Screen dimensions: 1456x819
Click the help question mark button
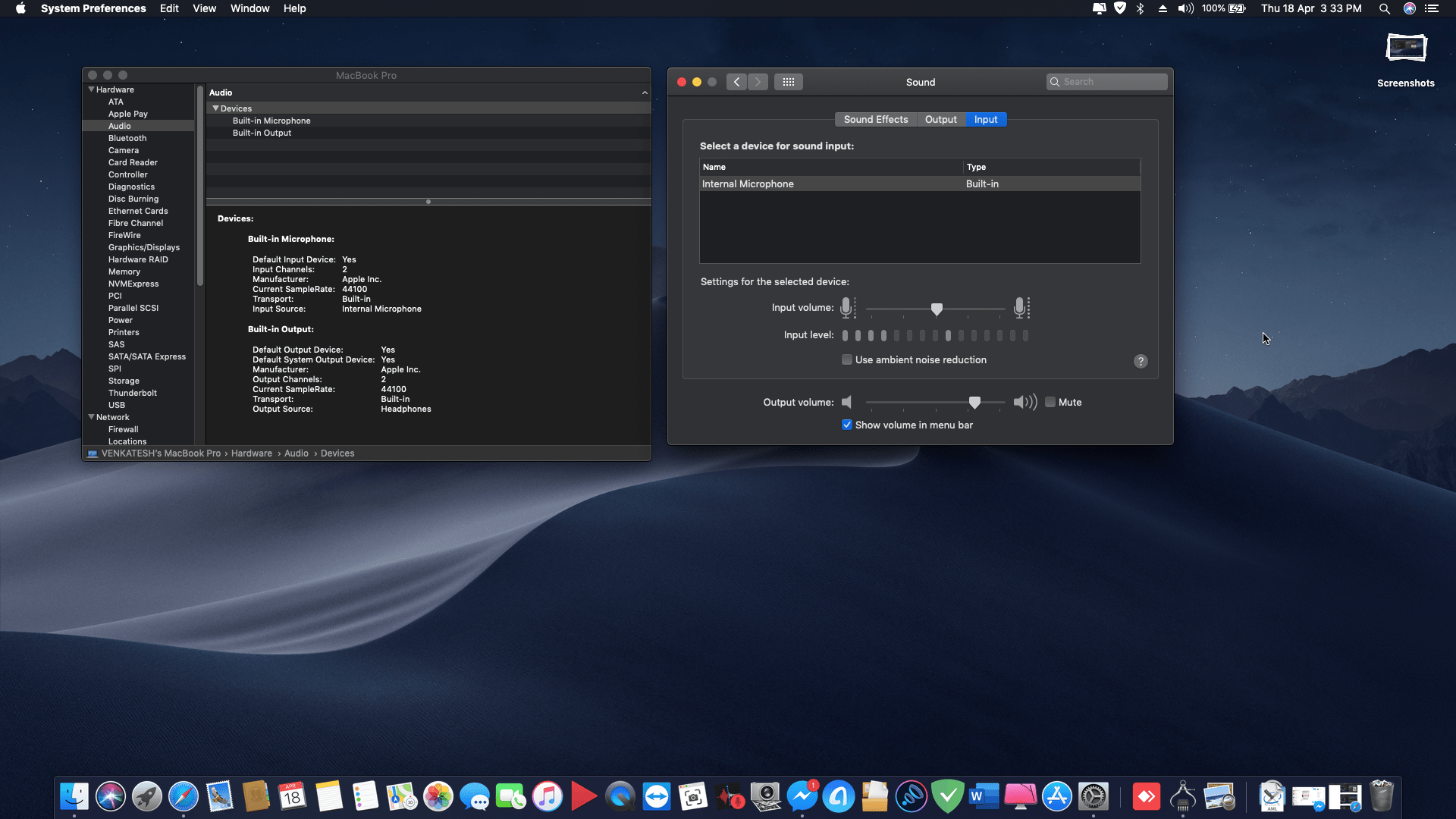click(1141, 362)
